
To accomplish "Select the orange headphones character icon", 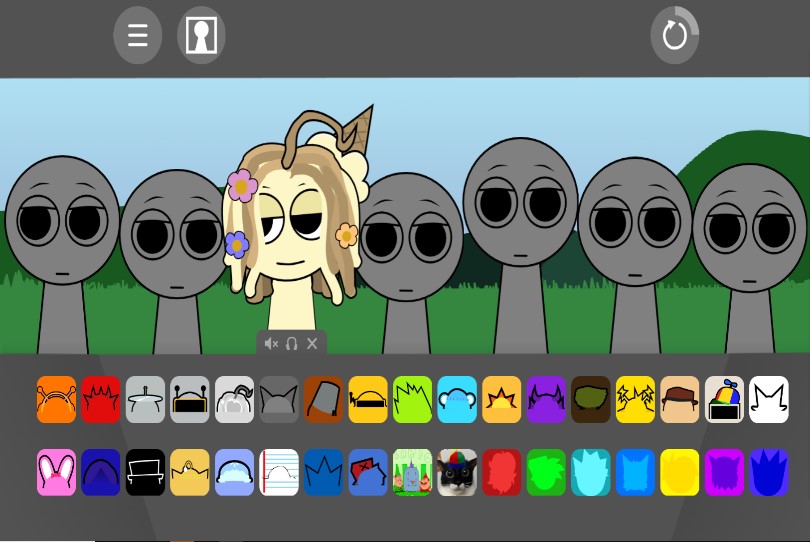I will coord(56,399).
